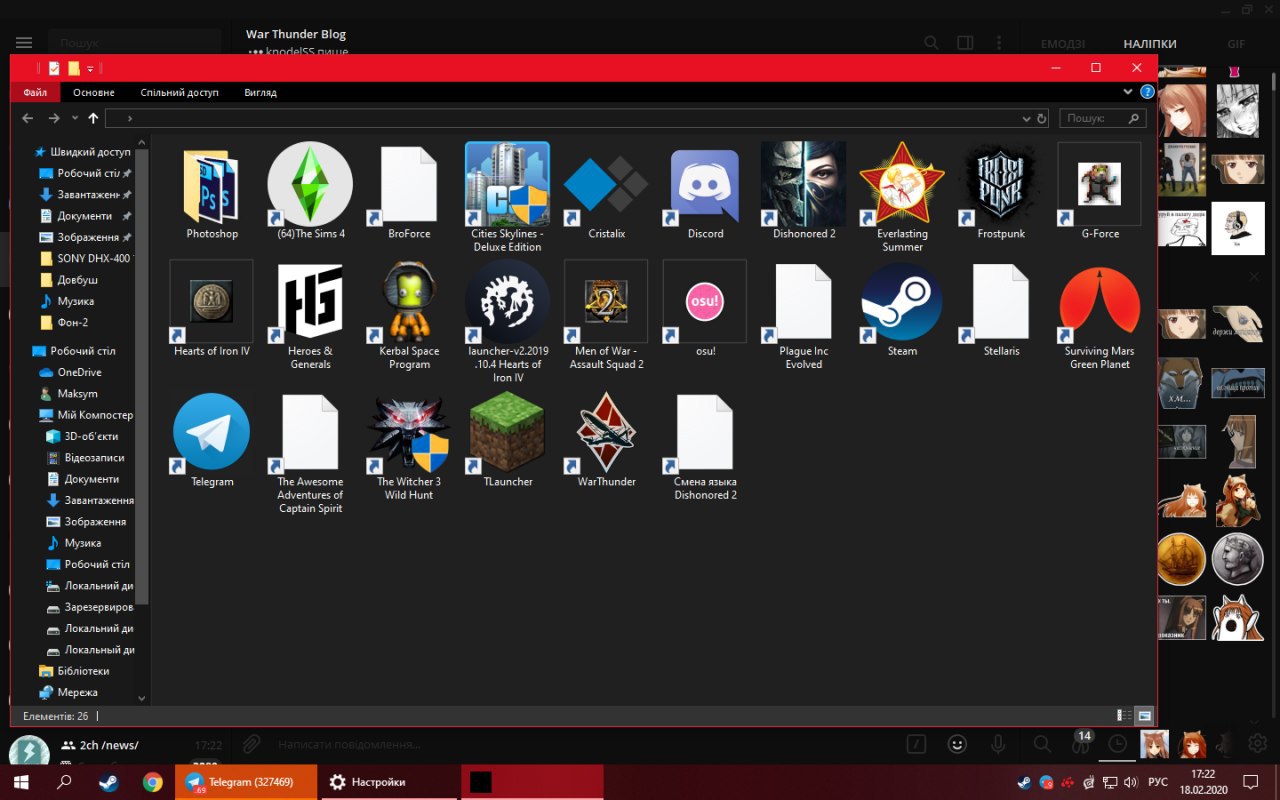Open OneDrive in navigation pane
The width and height of the screenshot is (1280, 800).
pyautogui.click(x=72, y=372)
